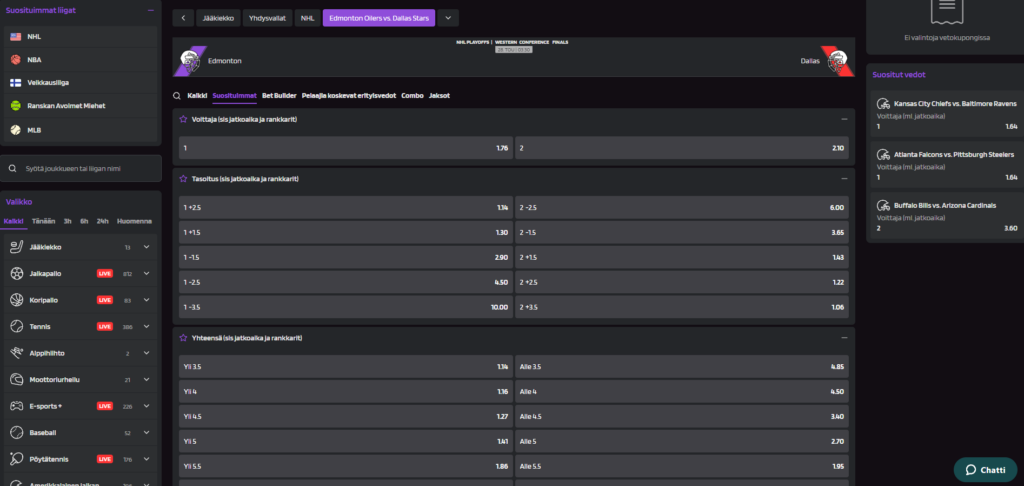Favorite the Yhteensä market with star

(184, 338)
